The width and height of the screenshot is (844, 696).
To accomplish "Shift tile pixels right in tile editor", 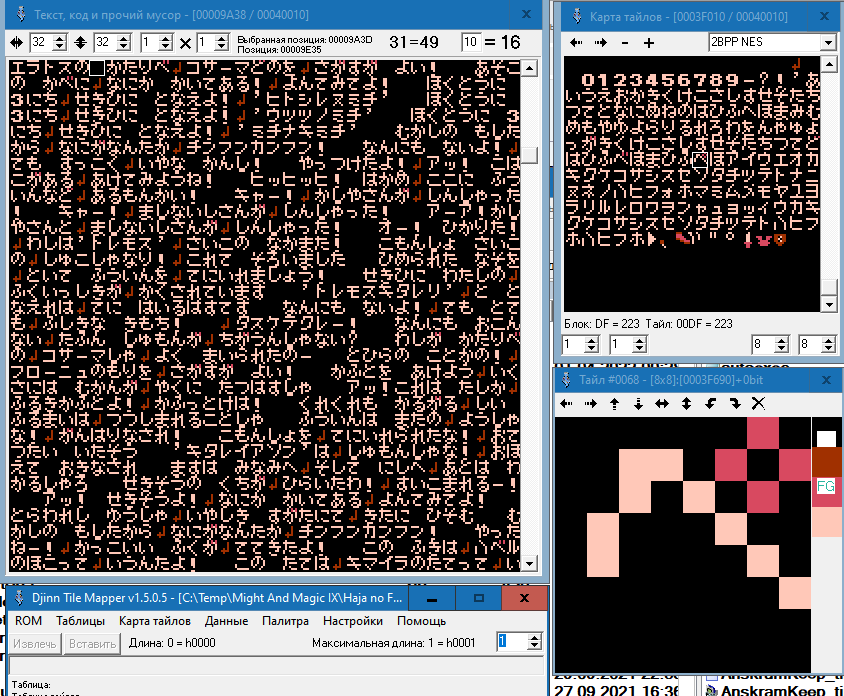I will [x=590, y=403].
